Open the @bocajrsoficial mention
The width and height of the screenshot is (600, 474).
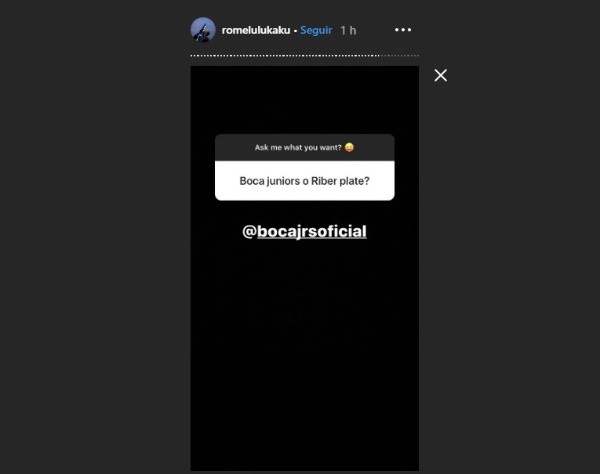click(305, 231)
